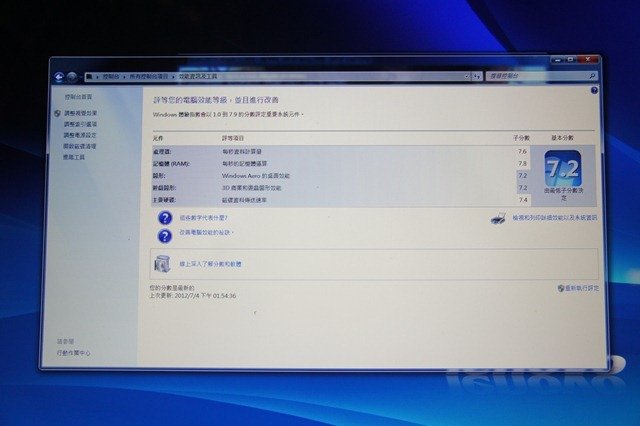Open 調整視覺效果 in the sidebar

80,113
